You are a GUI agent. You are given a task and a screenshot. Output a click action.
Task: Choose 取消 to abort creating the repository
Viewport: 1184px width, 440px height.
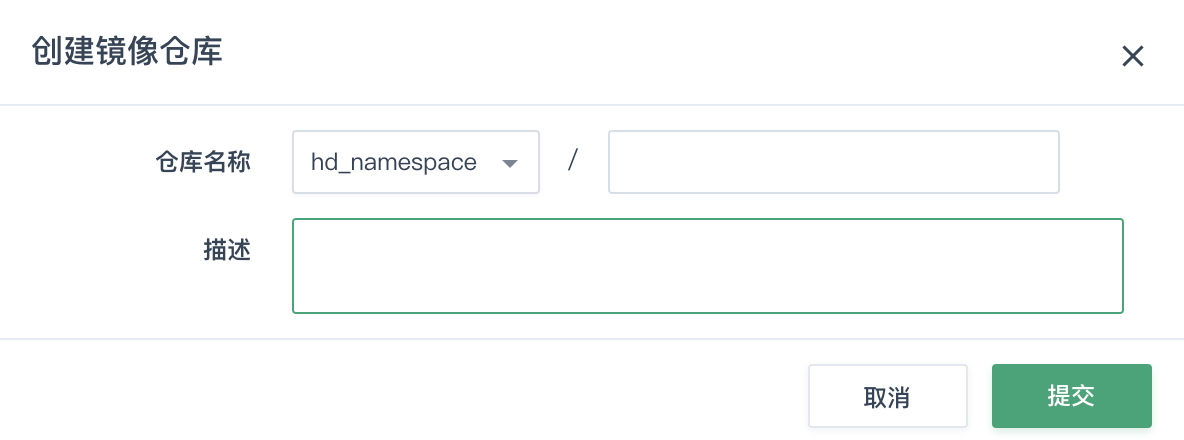click(x=887, y=396)
